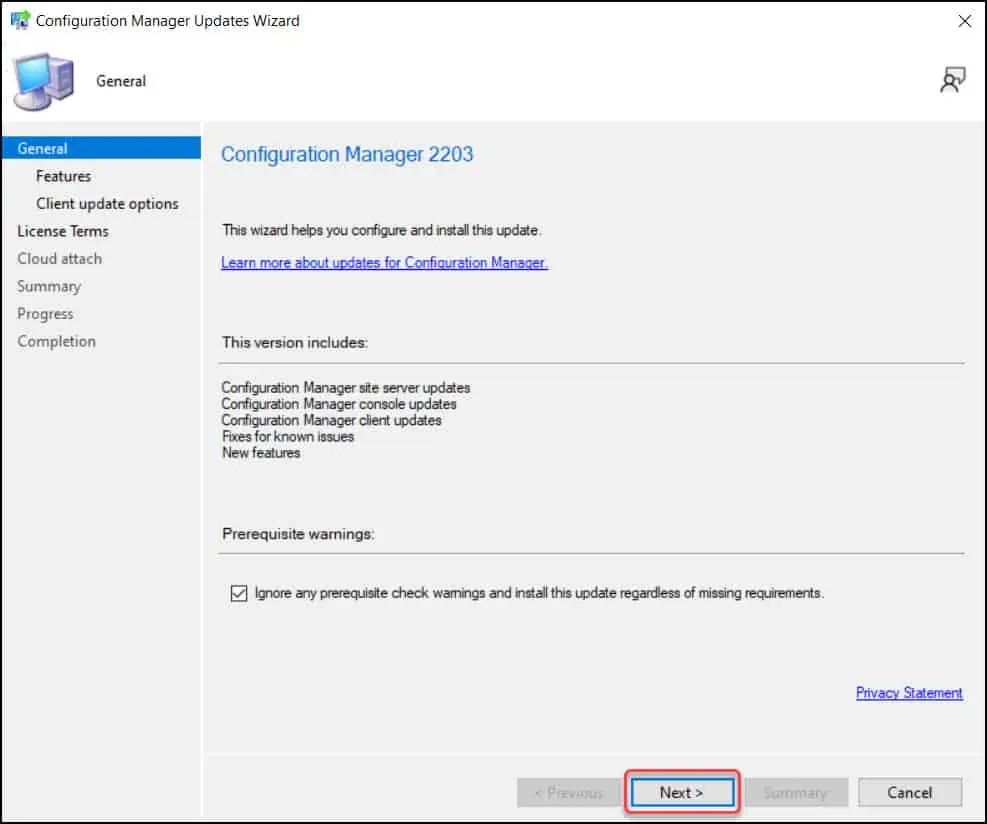Click the disabled Summary button

796,793
